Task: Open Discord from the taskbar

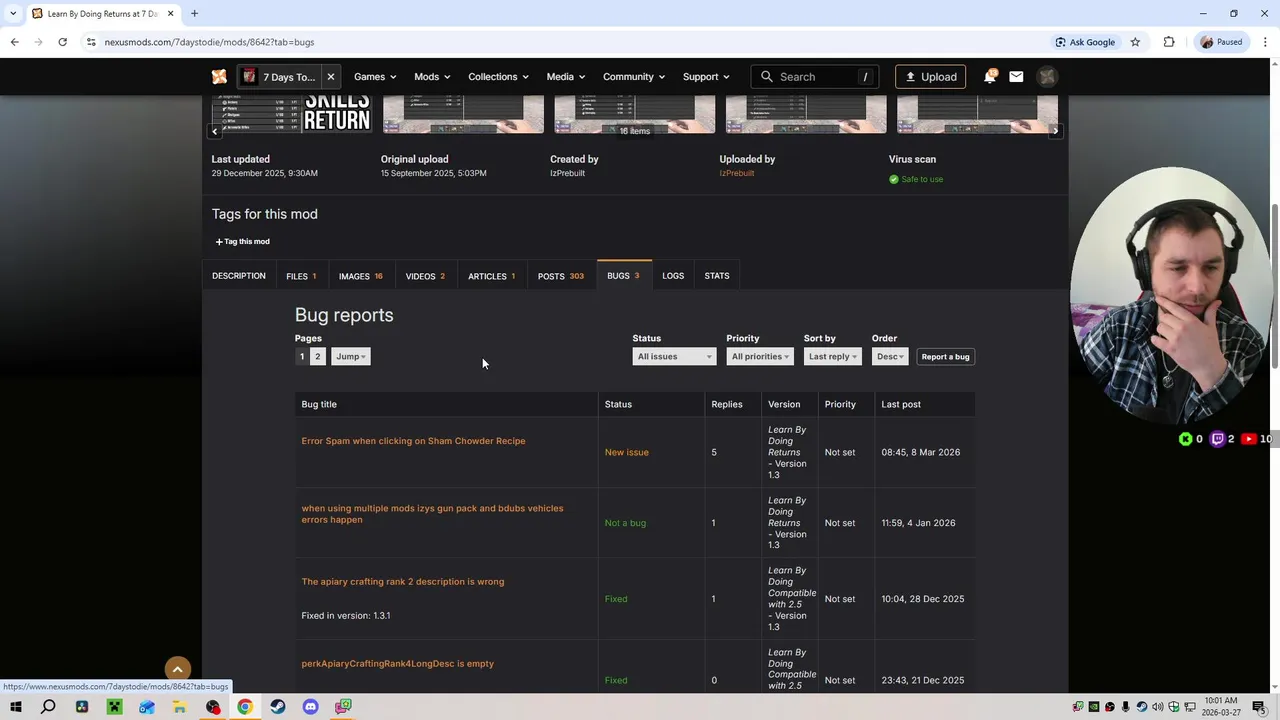Action: click(310, 707)
